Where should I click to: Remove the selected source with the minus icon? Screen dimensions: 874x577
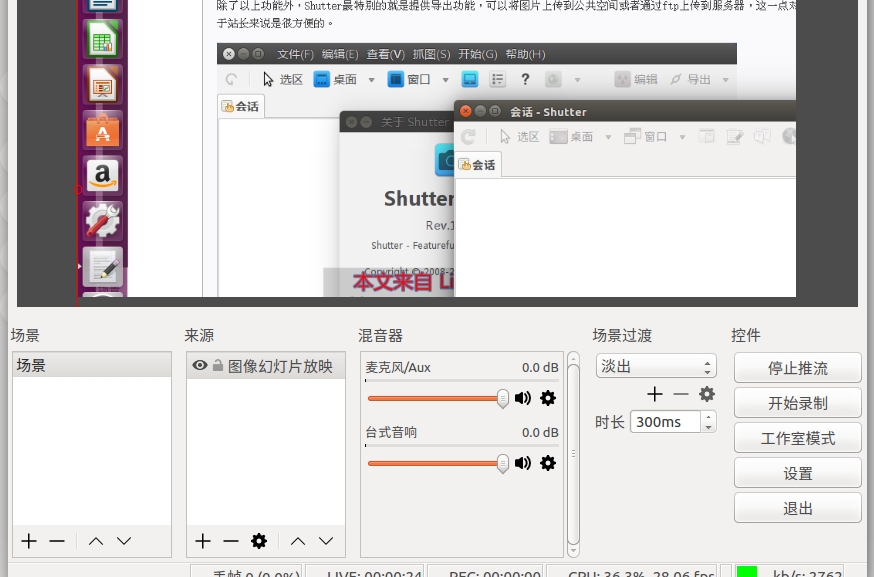(231, 541)
